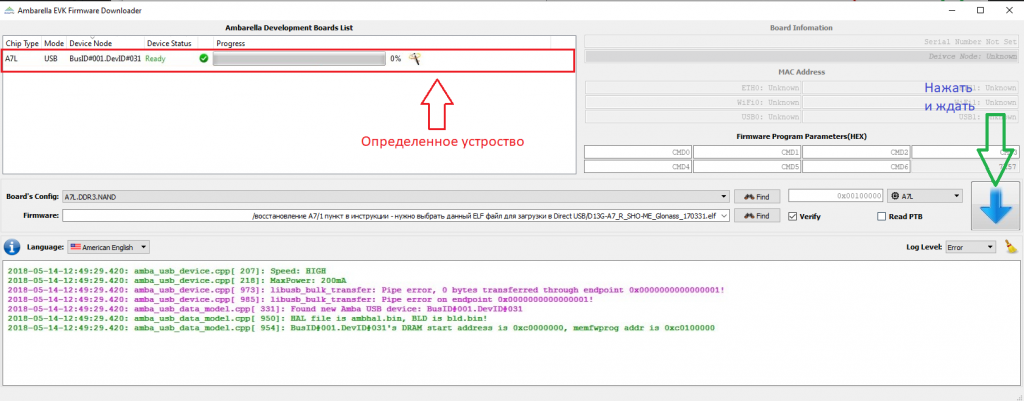Image resolution: width=1024 pixels, height=401 pixels.
Task: Click the big blue download arrow button
Action: pyautogui.click(x=995, y=205)
